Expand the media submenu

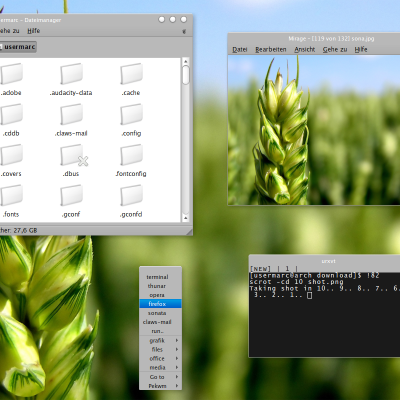(160, 367)
